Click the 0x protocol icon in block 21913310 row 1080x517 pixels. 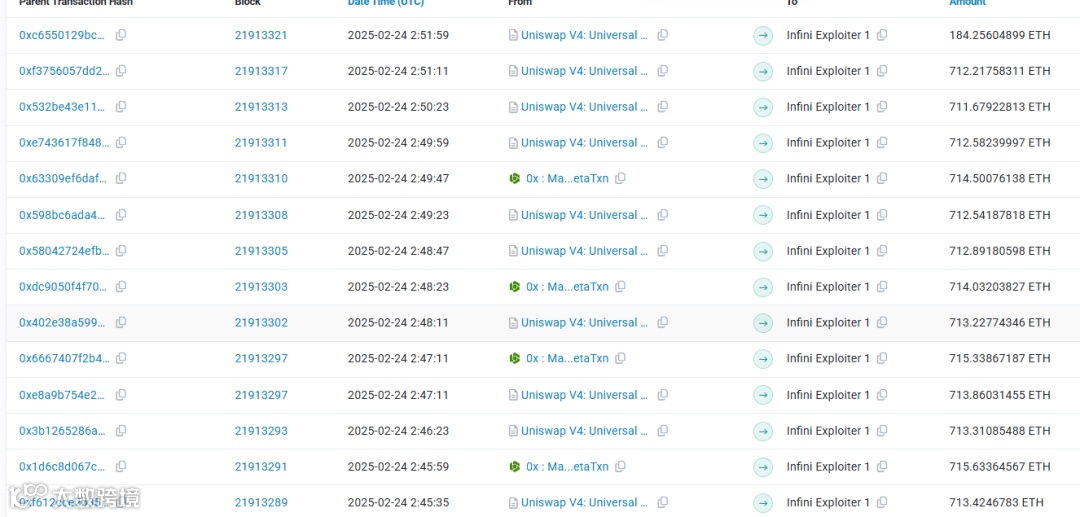coord(514,178)
